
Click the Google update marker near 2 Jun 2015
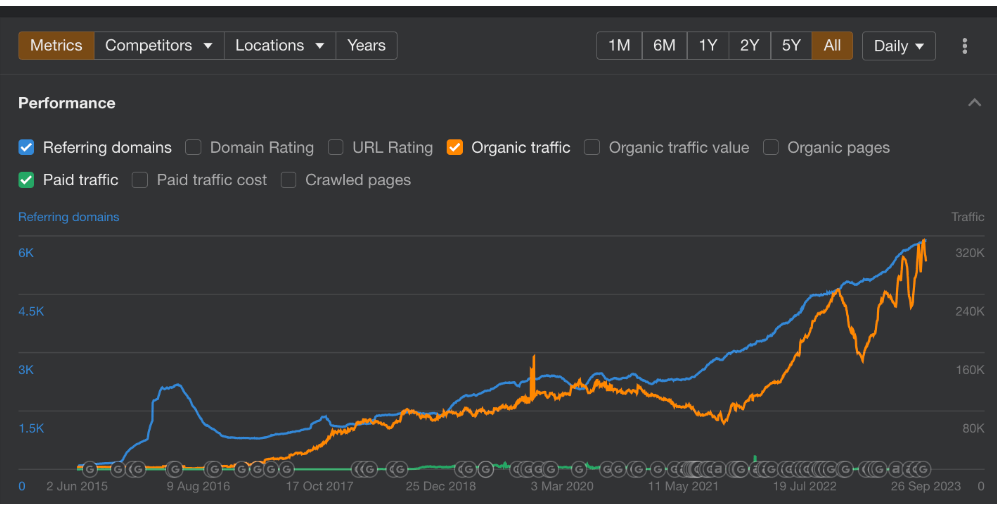tap(90, 470)
